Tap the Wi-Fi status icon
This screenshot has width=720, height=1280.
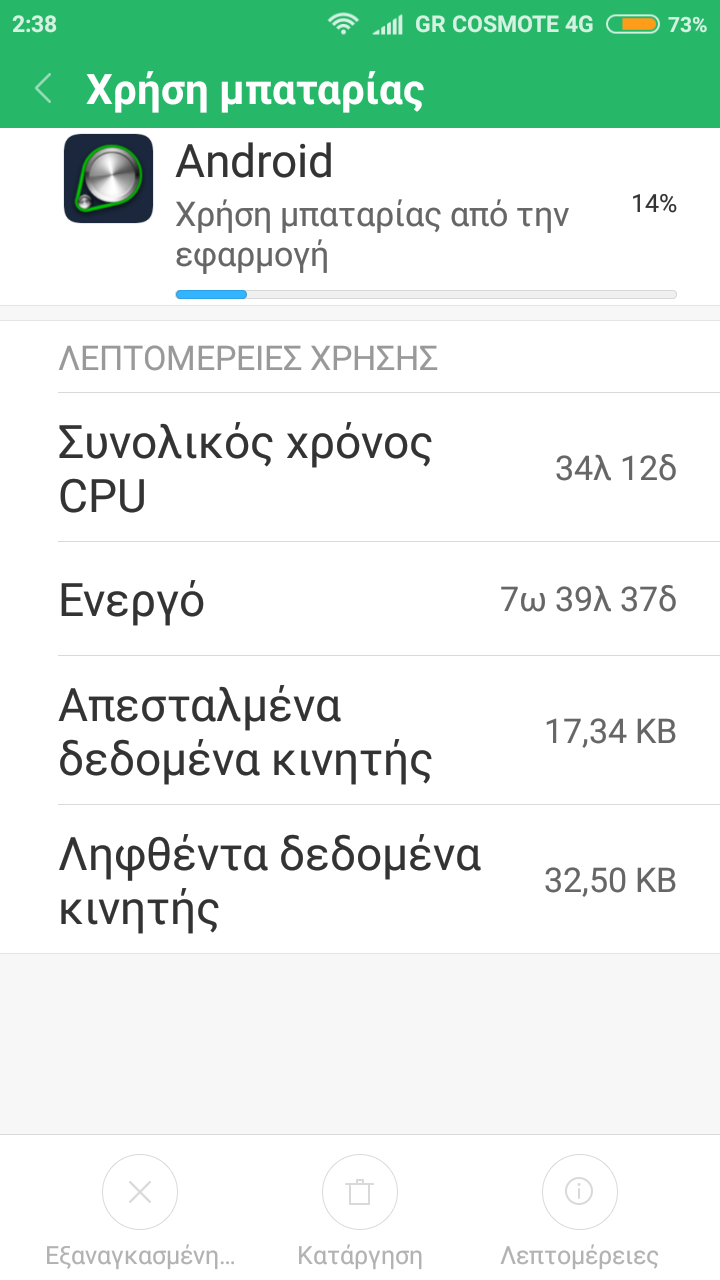344,25
